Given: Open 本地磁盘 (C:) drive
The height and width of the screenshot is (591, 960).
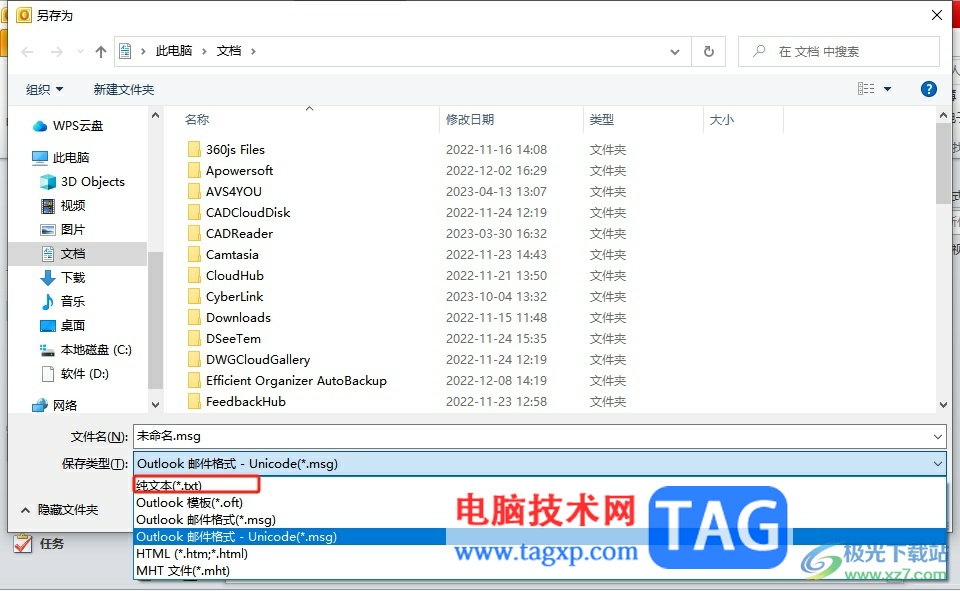Looking at the screenshot, I should click(x=86, y=350).
